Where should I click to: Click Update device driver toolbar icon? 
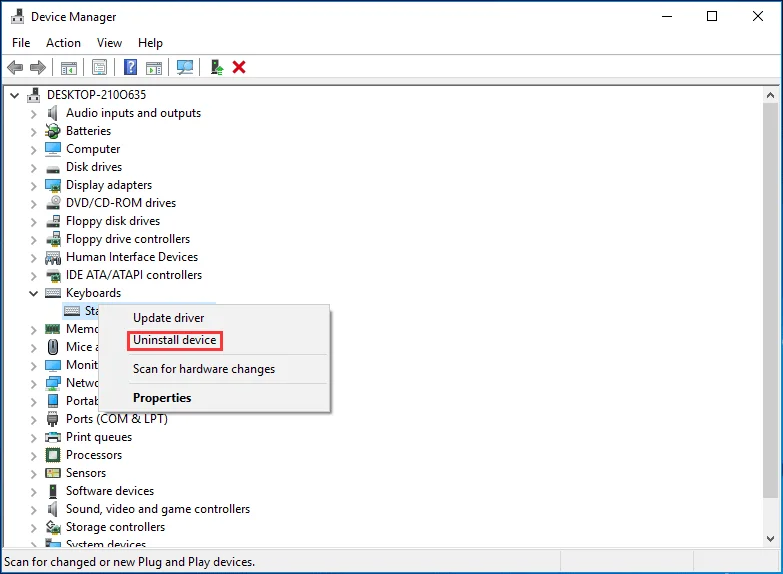[216, 67]
